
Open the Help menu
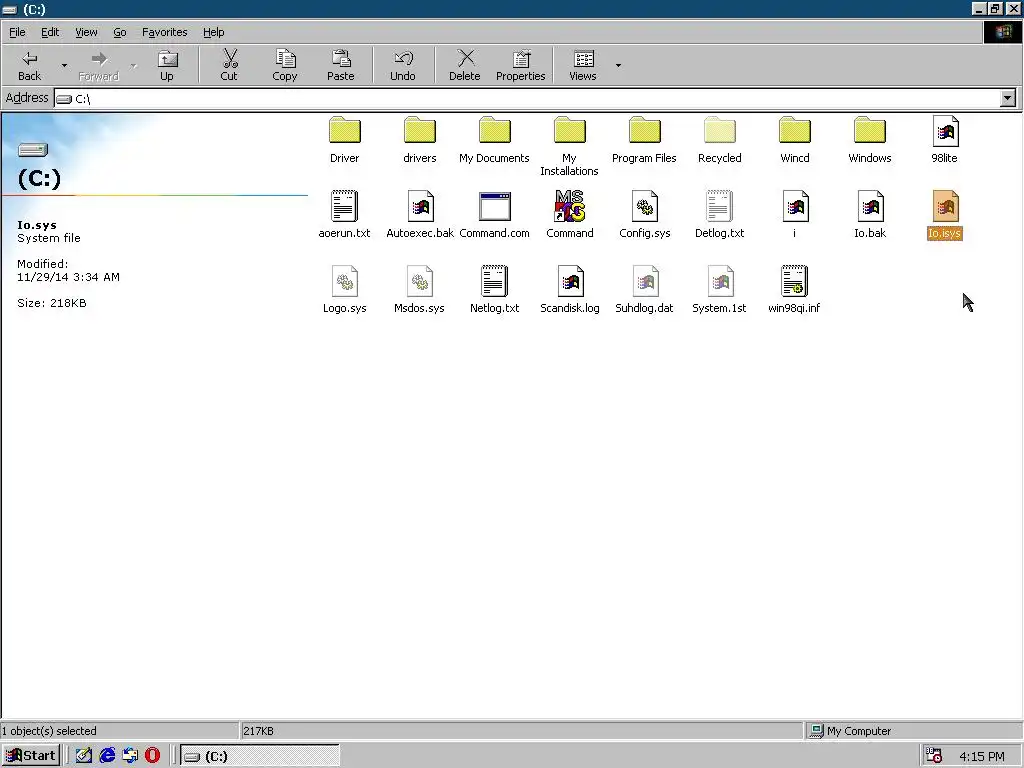214,32
